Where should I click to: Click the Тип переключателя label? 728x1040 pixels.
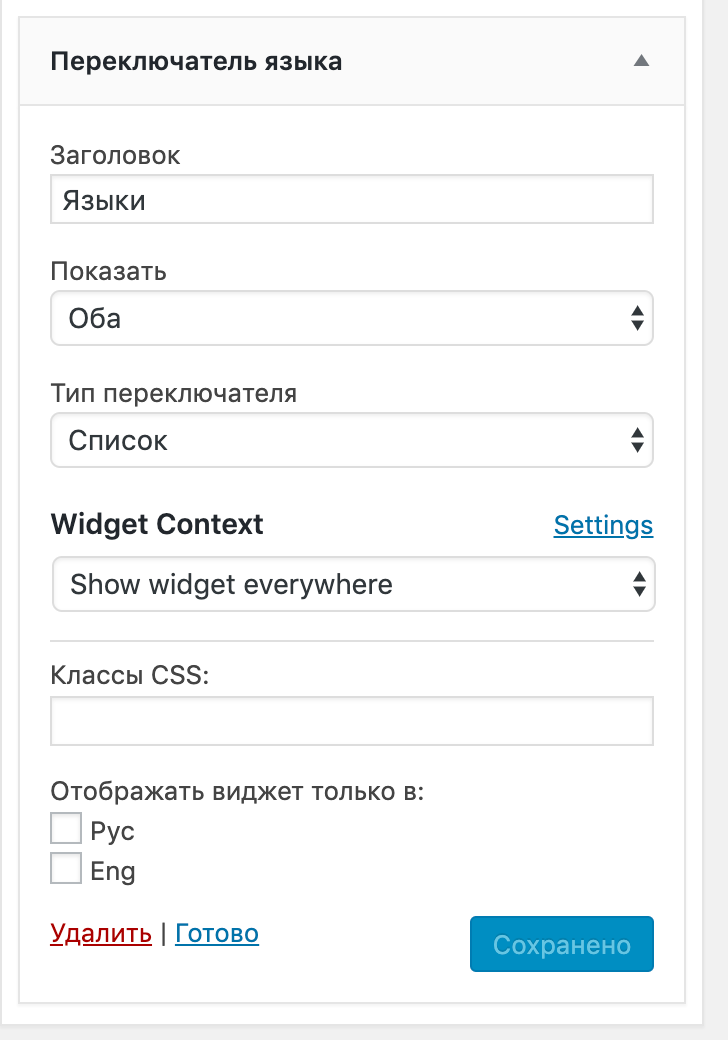click(x=173, y=393)
